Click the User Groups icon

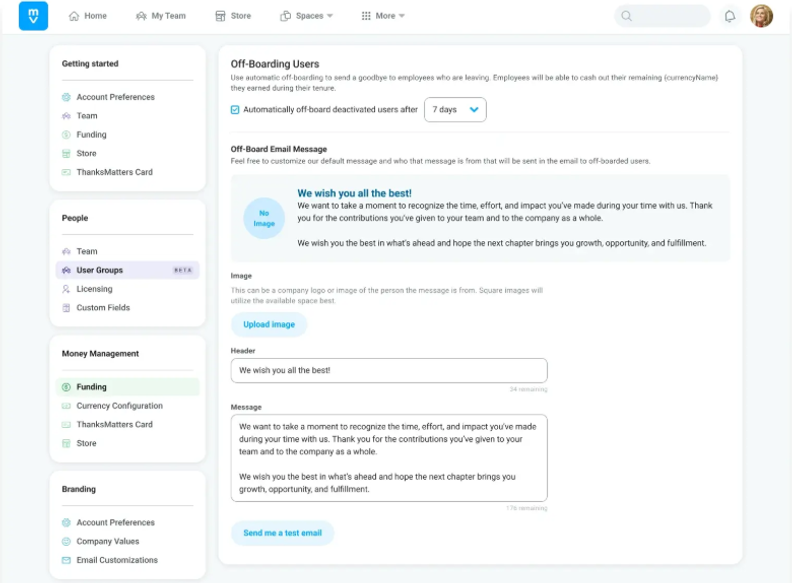tap(66, 270)
